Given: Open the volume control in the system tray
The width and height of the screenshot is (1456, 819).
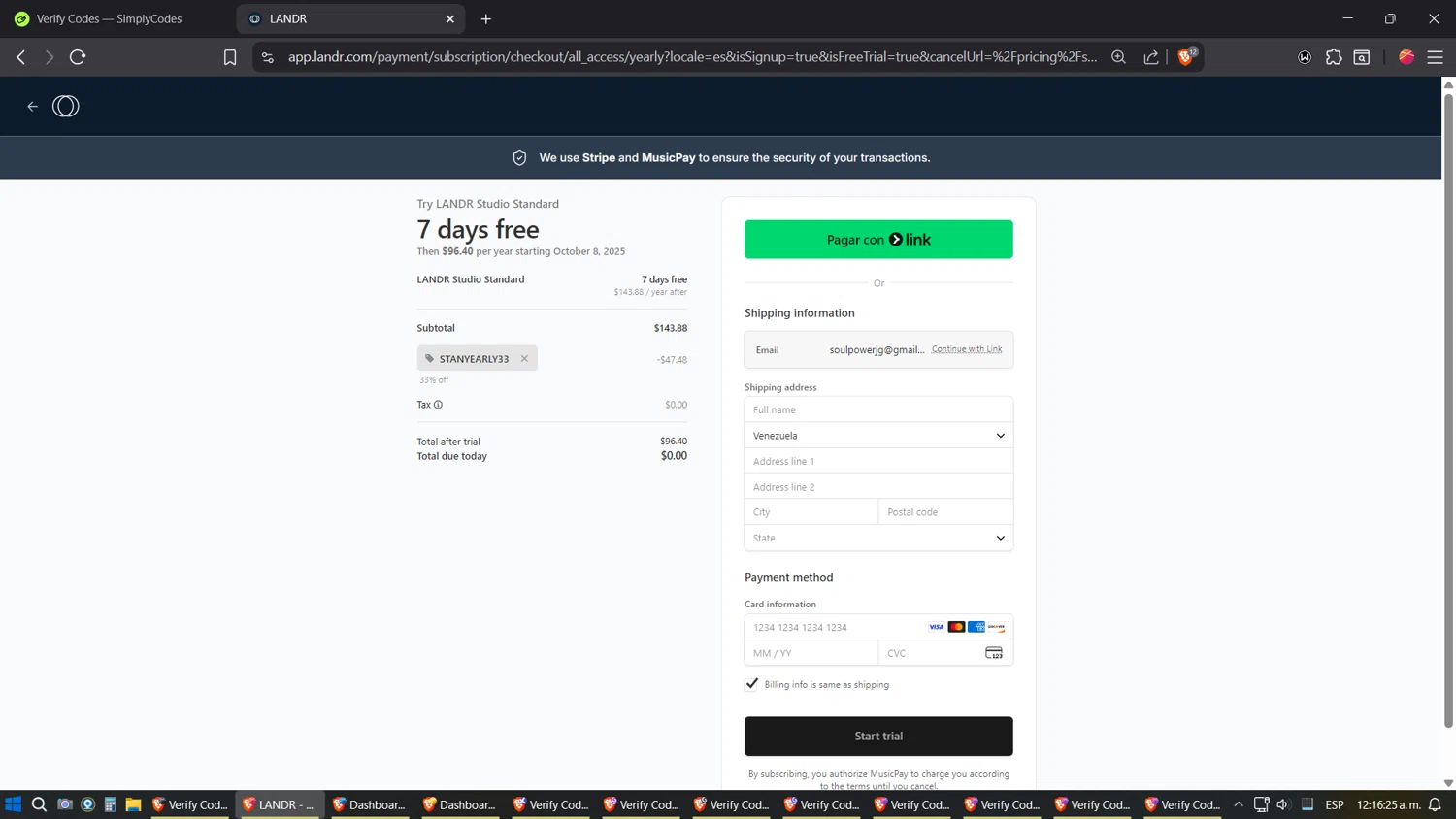Looking at the screenshot, I should [1283, 804].
